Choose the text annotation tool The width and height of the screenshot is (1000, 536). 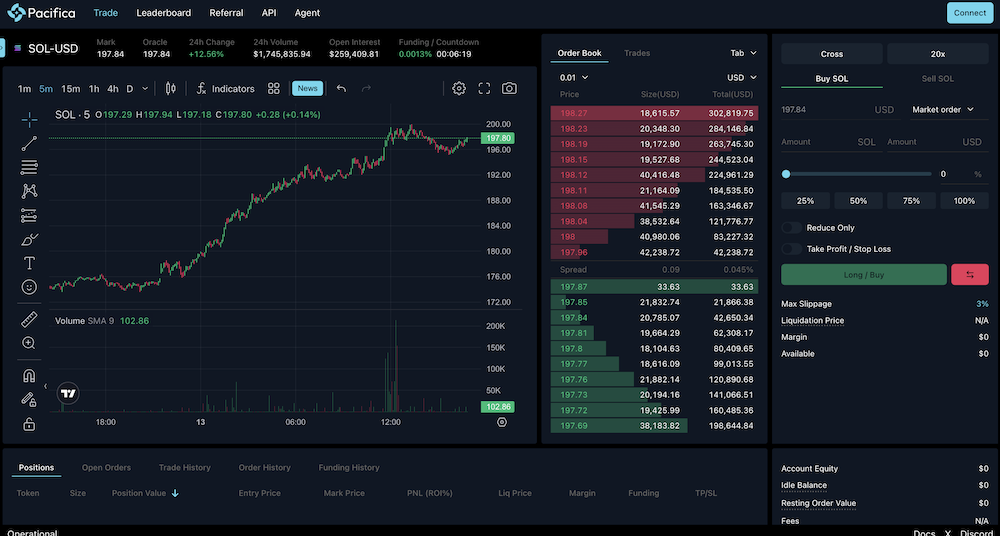(x=29, y=263)
